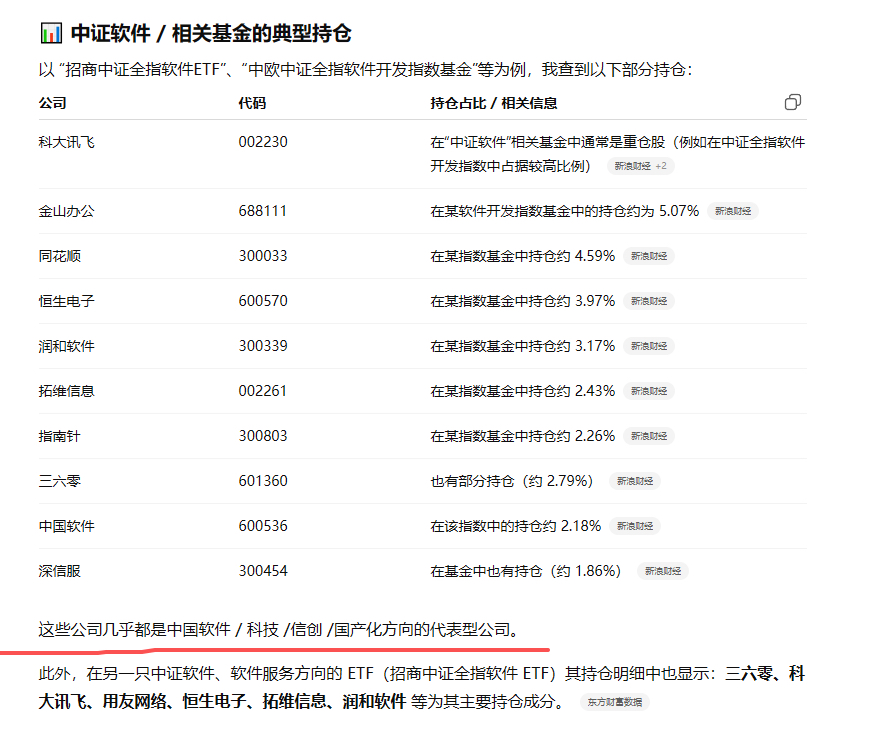Select the stock code 688111

coord(262,211)
